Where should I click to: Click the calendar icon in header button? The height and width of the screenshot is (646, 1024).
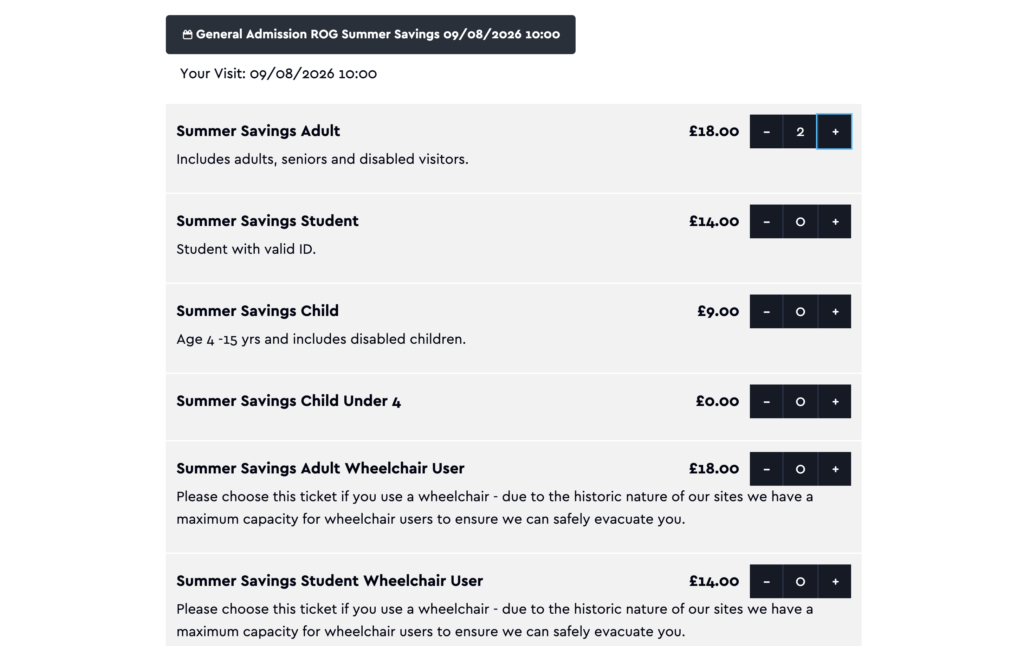(187, 35)
